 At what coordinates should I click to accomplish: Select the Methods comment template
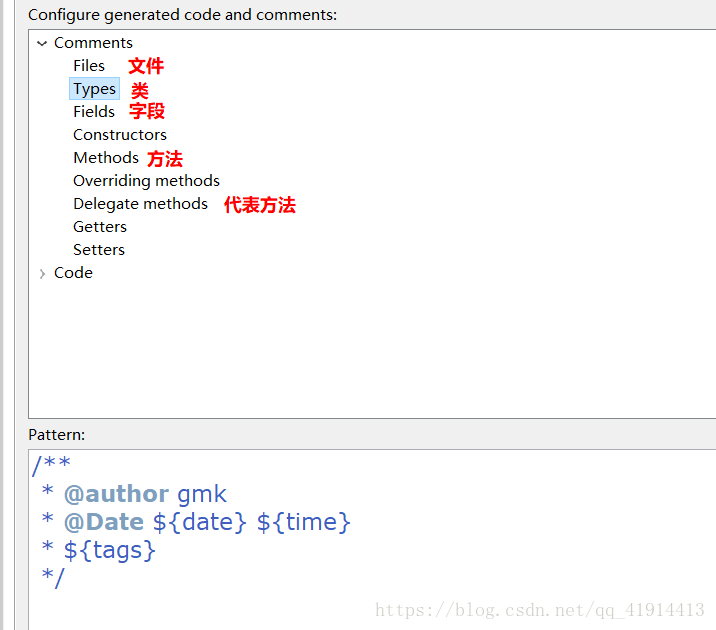click(106, 158)
